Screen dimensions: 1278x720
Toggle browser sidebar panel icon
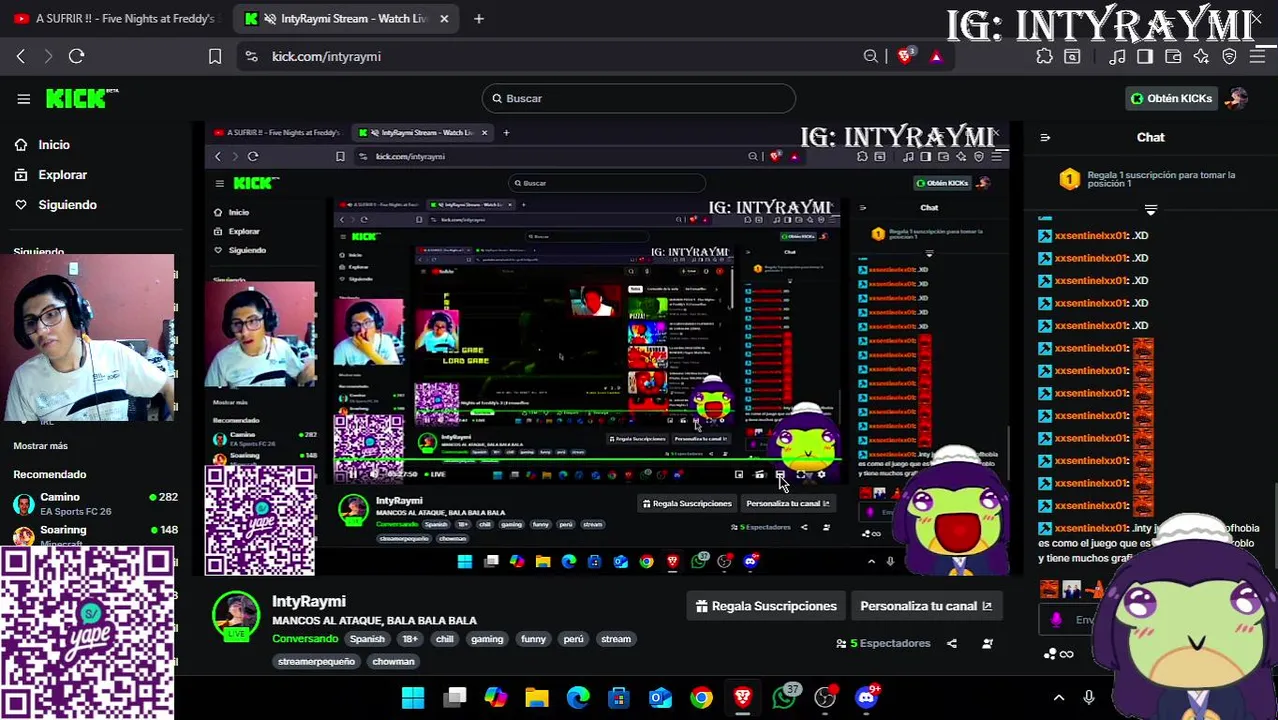point(1145,57)
